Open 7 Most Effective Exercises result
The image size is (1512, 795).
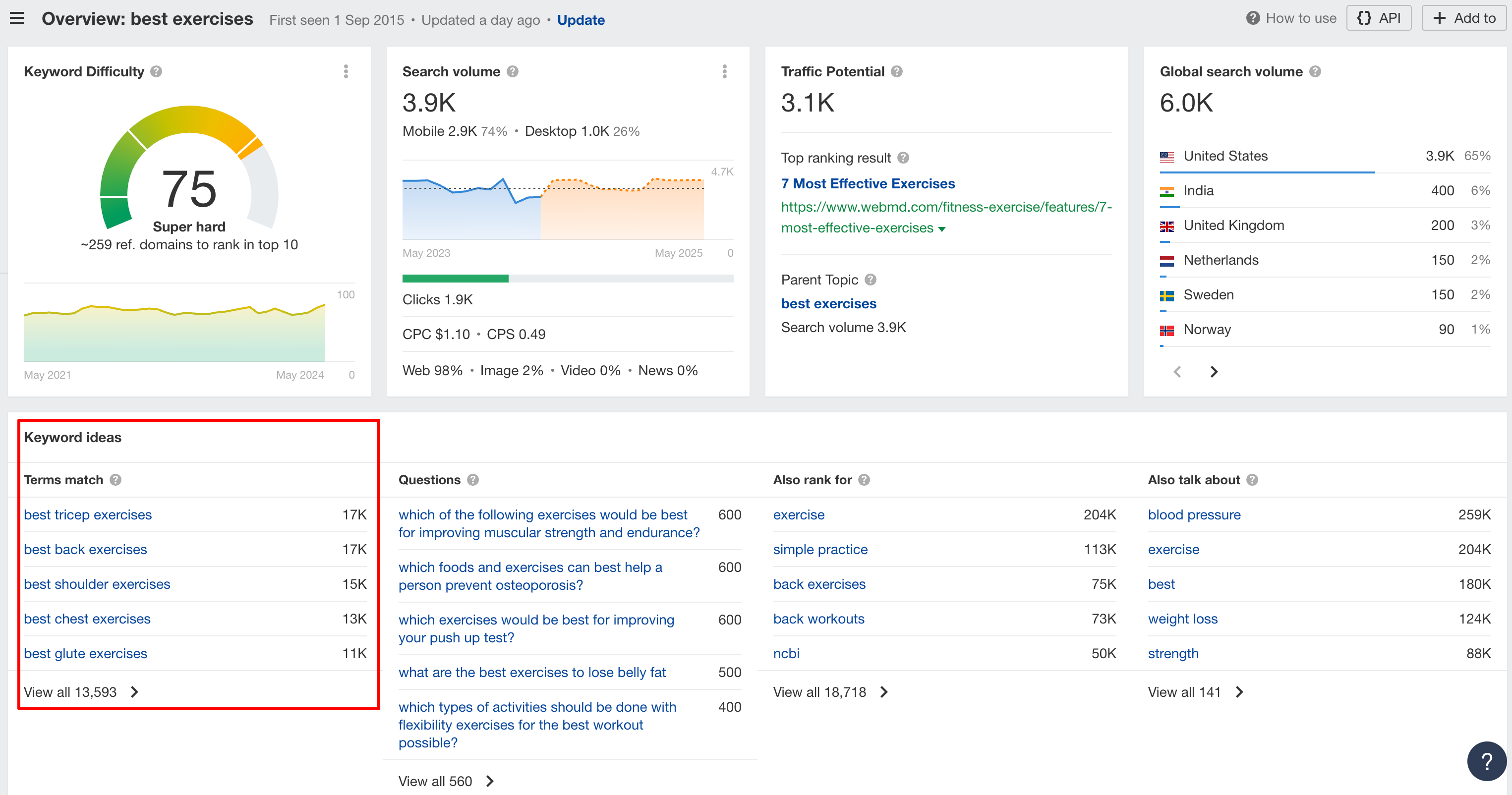pyautogui.click(x=868, y=184)
